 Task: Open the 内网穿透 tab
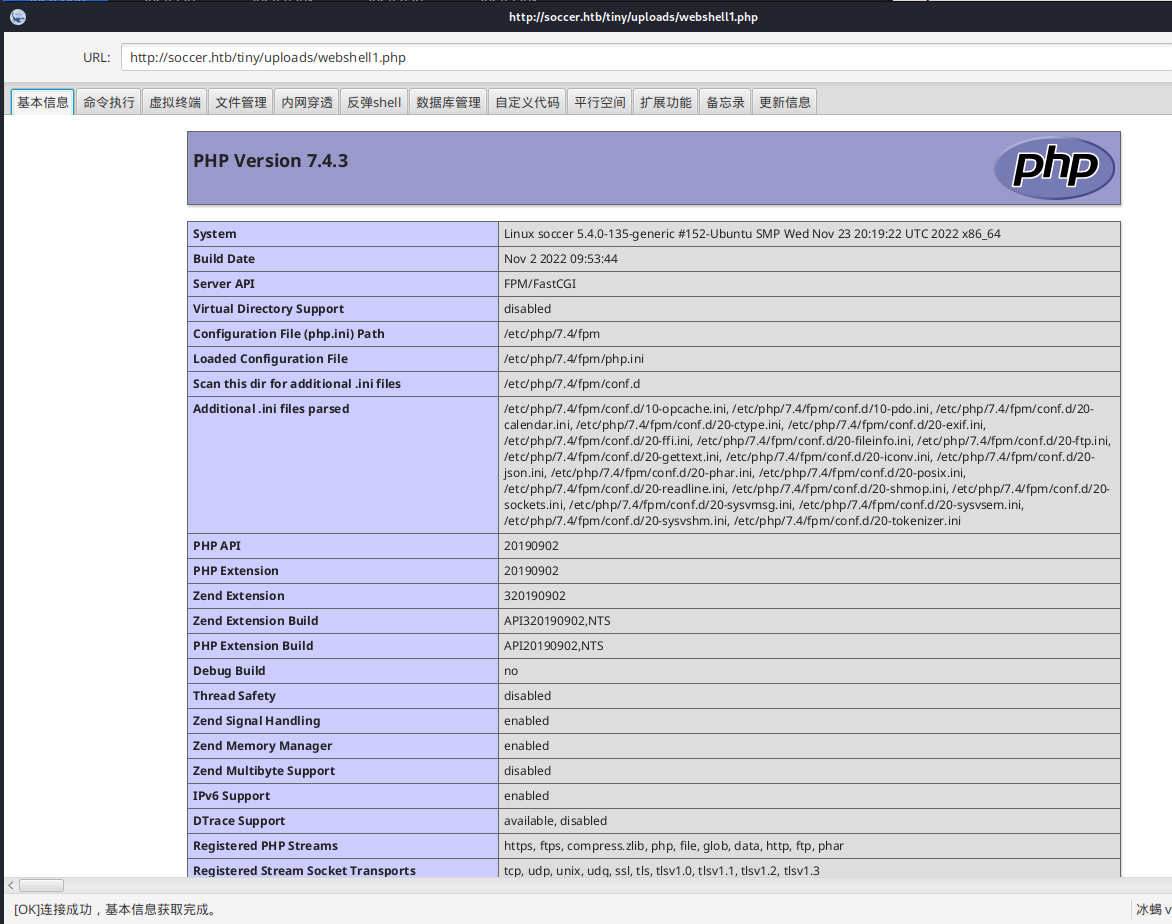click(307, 102)
